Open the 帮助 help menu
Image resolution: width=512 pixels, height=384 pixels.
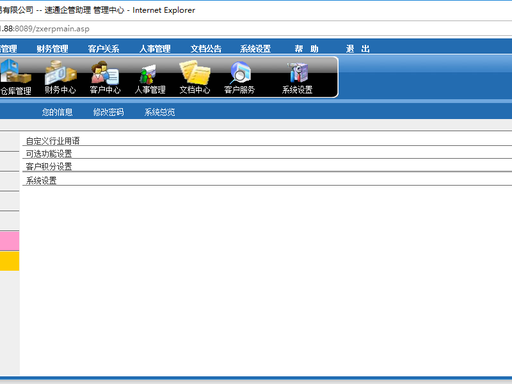(307, 49)
